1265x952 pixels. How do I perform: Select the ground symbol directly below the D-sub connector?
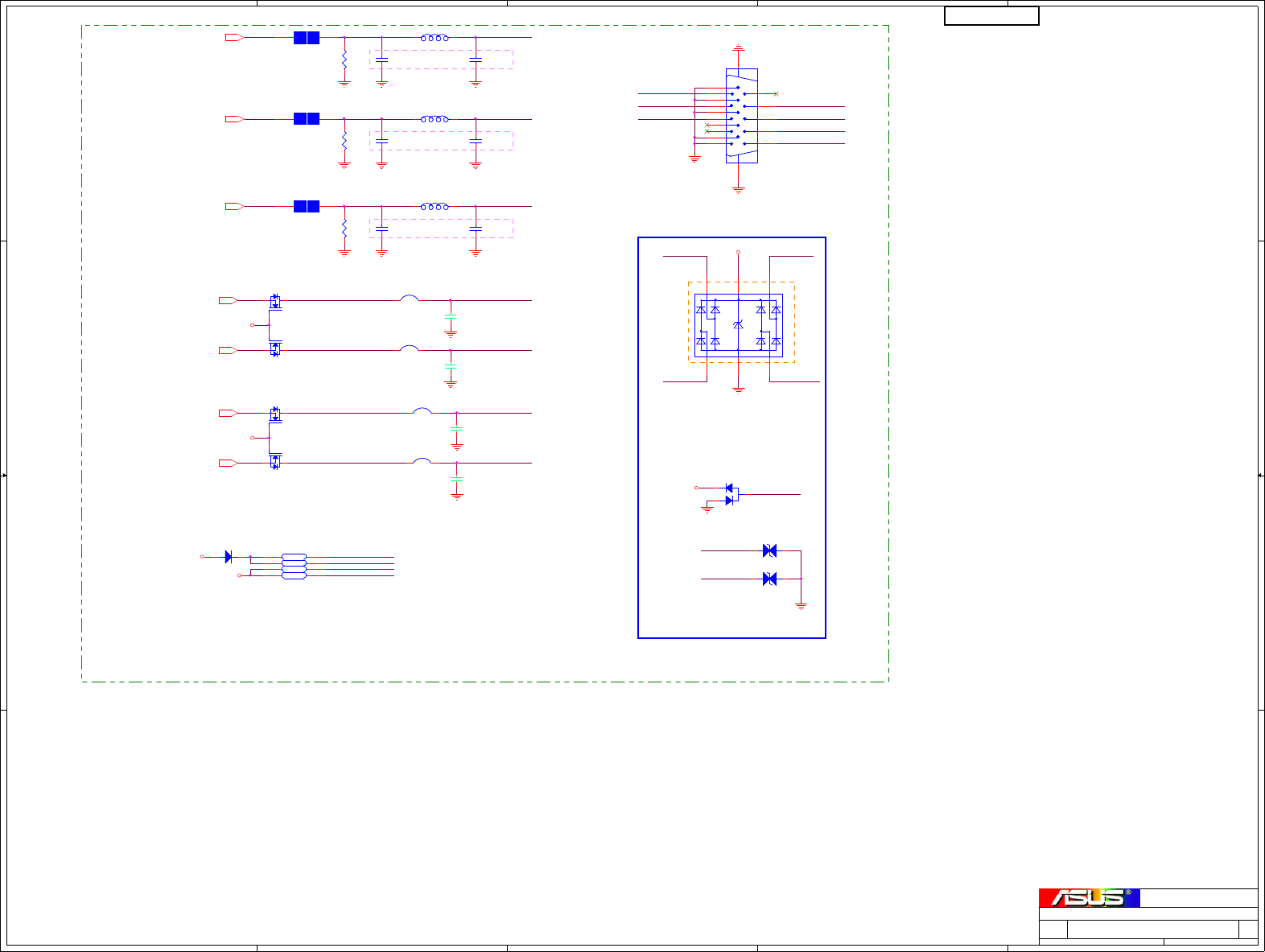739,191
